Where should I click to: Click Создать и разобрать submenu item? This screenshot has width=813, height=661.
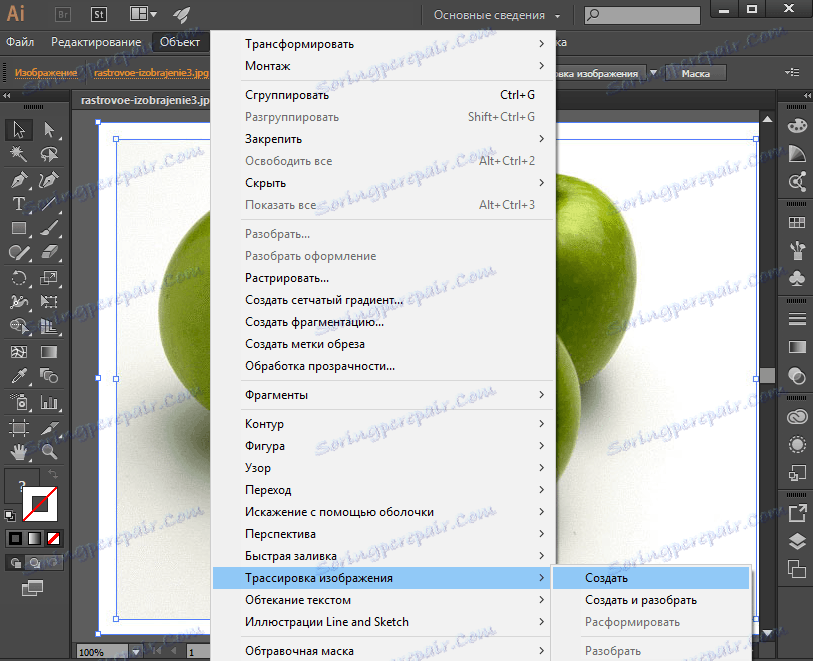pyautogui.click(x=651, y=600)
